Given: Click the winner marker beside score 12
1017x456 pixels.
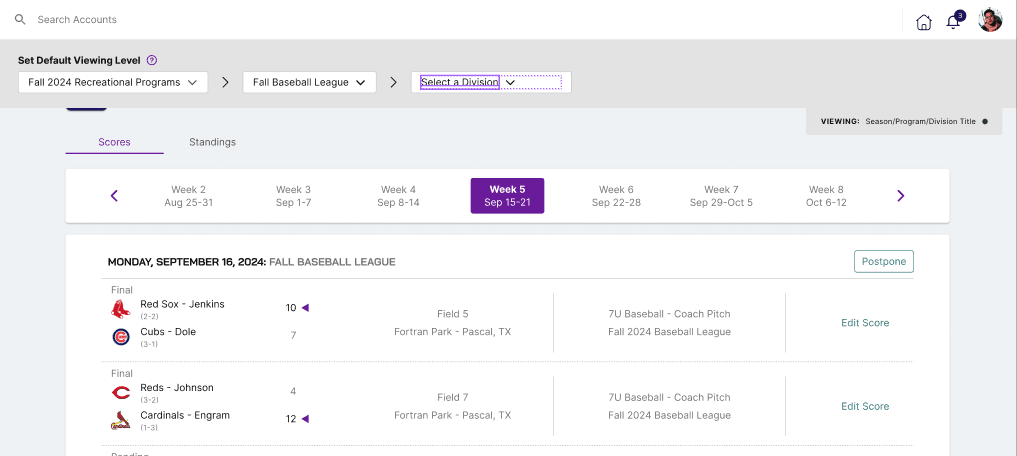Looking at the screenshot, I should click(x=305, y=418).
